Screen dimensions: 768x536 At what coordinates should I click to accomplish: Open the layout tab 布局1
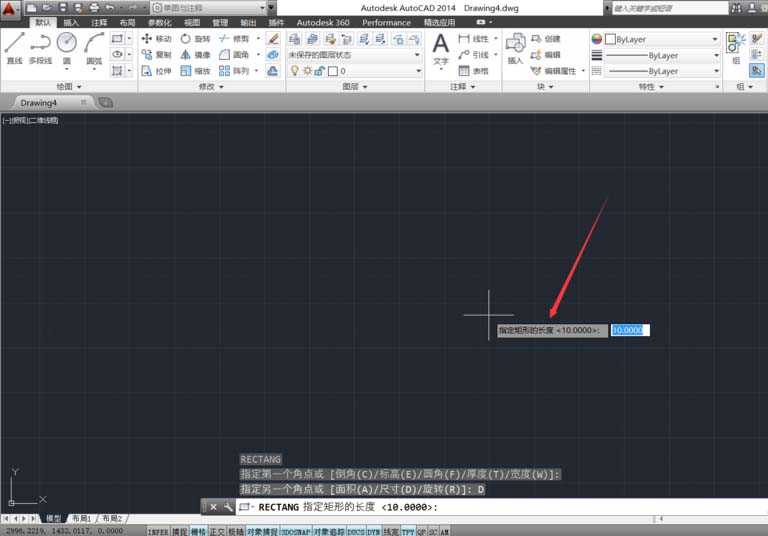click(x=80, y=519)
